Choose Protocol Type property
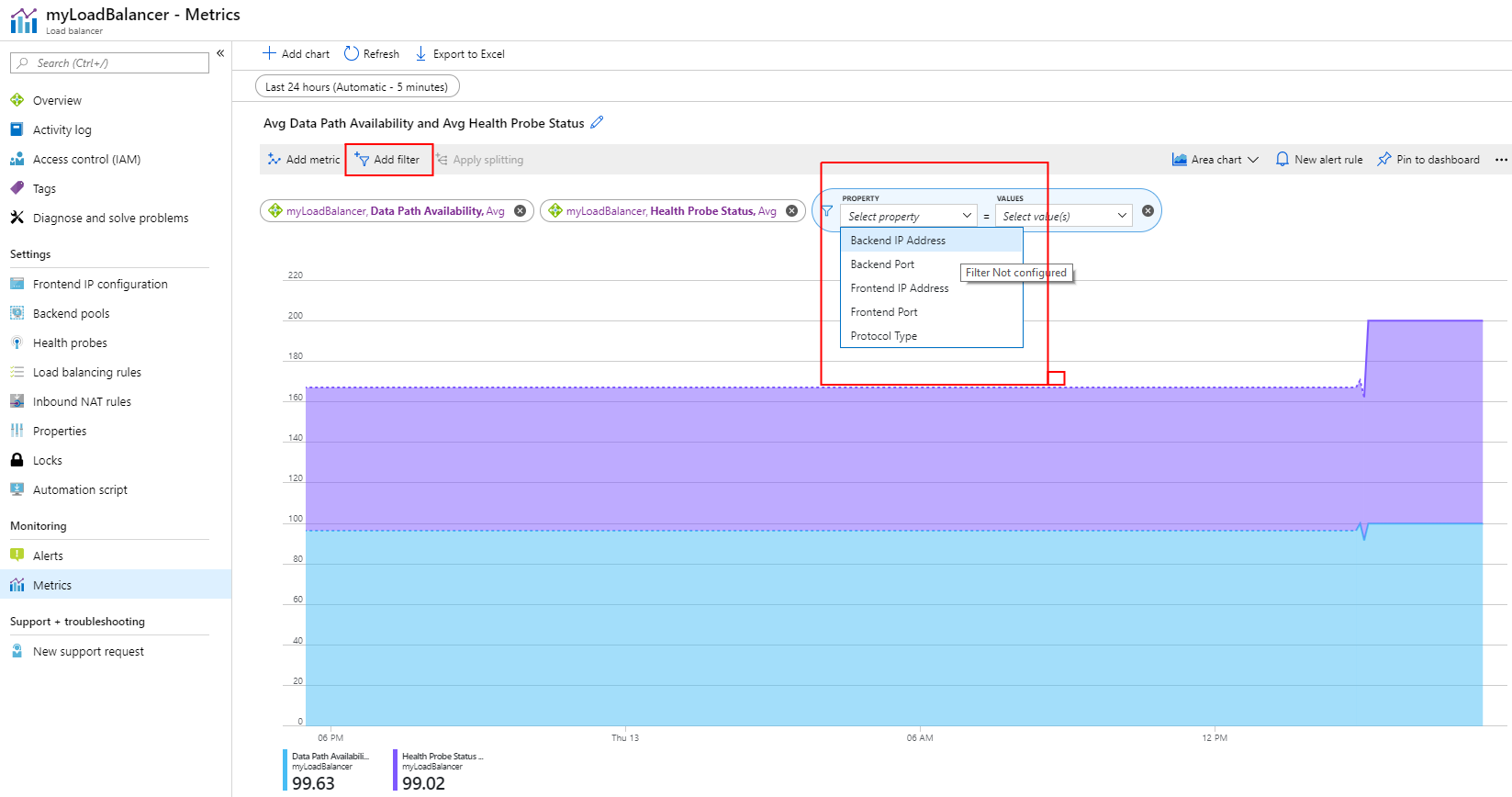The image size is (1512, 797). point(932,336)
